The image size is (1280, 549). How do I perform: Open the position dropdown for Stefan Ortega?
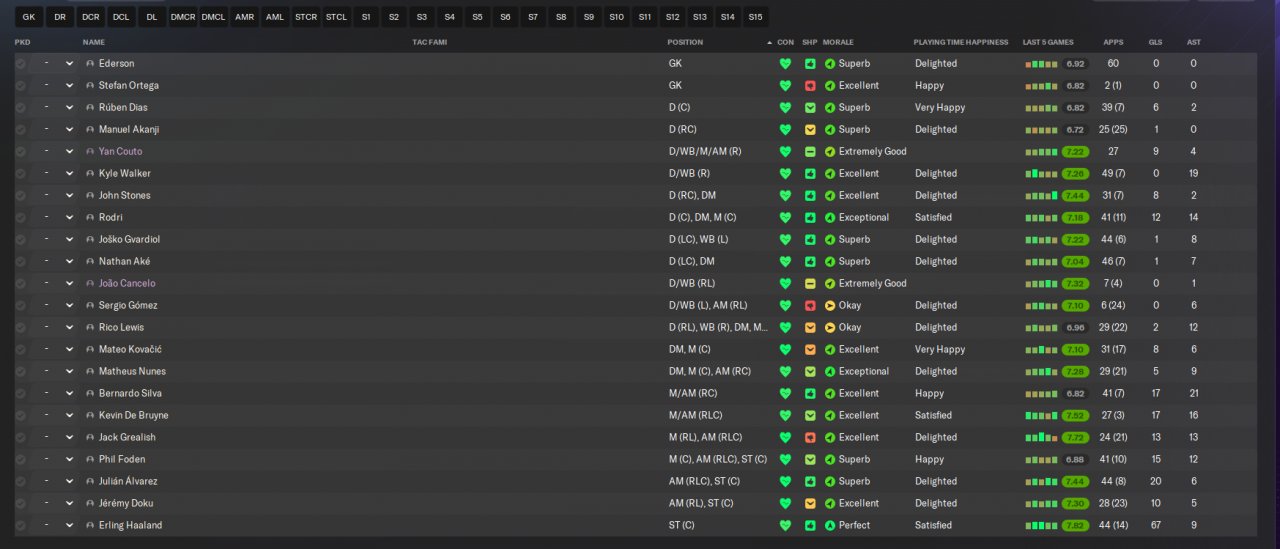pos(55,85)
